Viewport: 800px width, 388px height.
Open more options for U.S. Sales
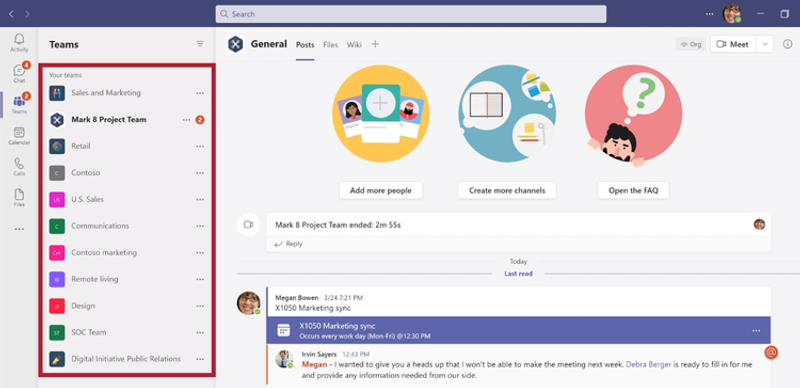click(x=200, y=200)
